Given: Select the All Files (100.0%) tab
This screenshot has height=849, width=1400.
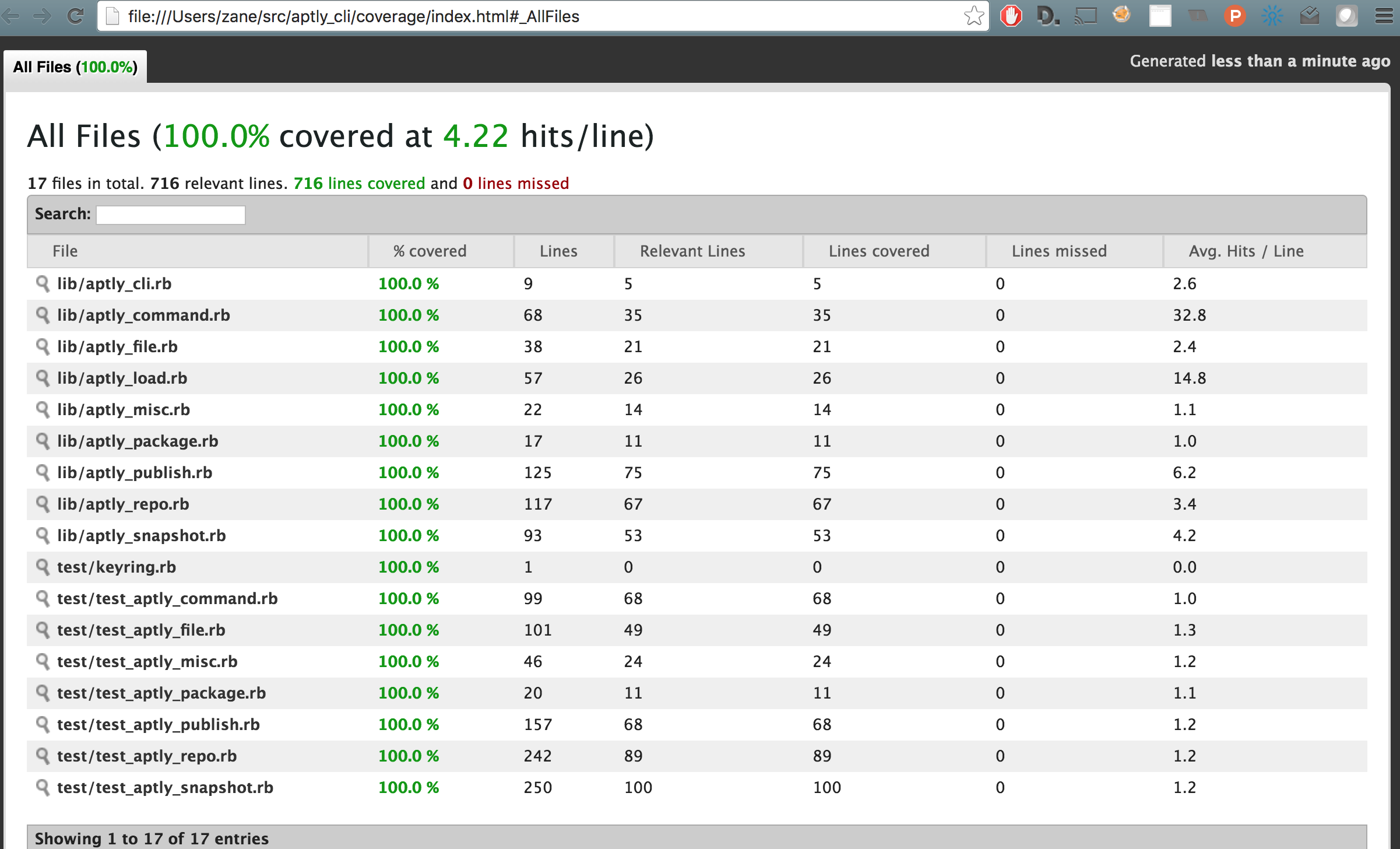Looking at the screenshot, I should click(x=75, y=67).
